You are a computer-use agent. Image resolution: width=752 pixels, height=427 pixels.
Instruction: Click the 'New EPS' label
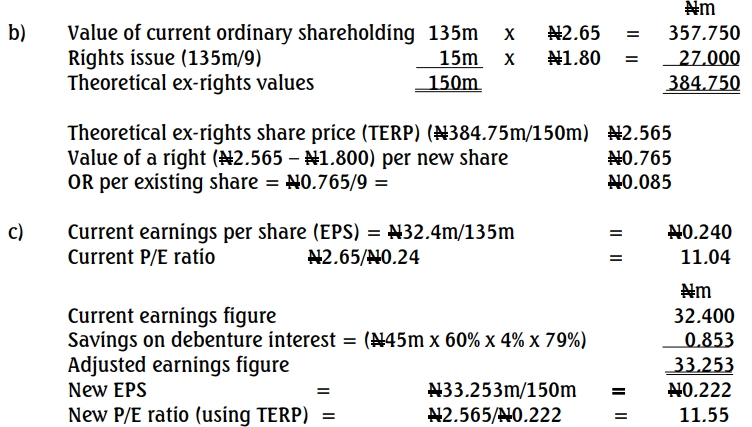107,390
